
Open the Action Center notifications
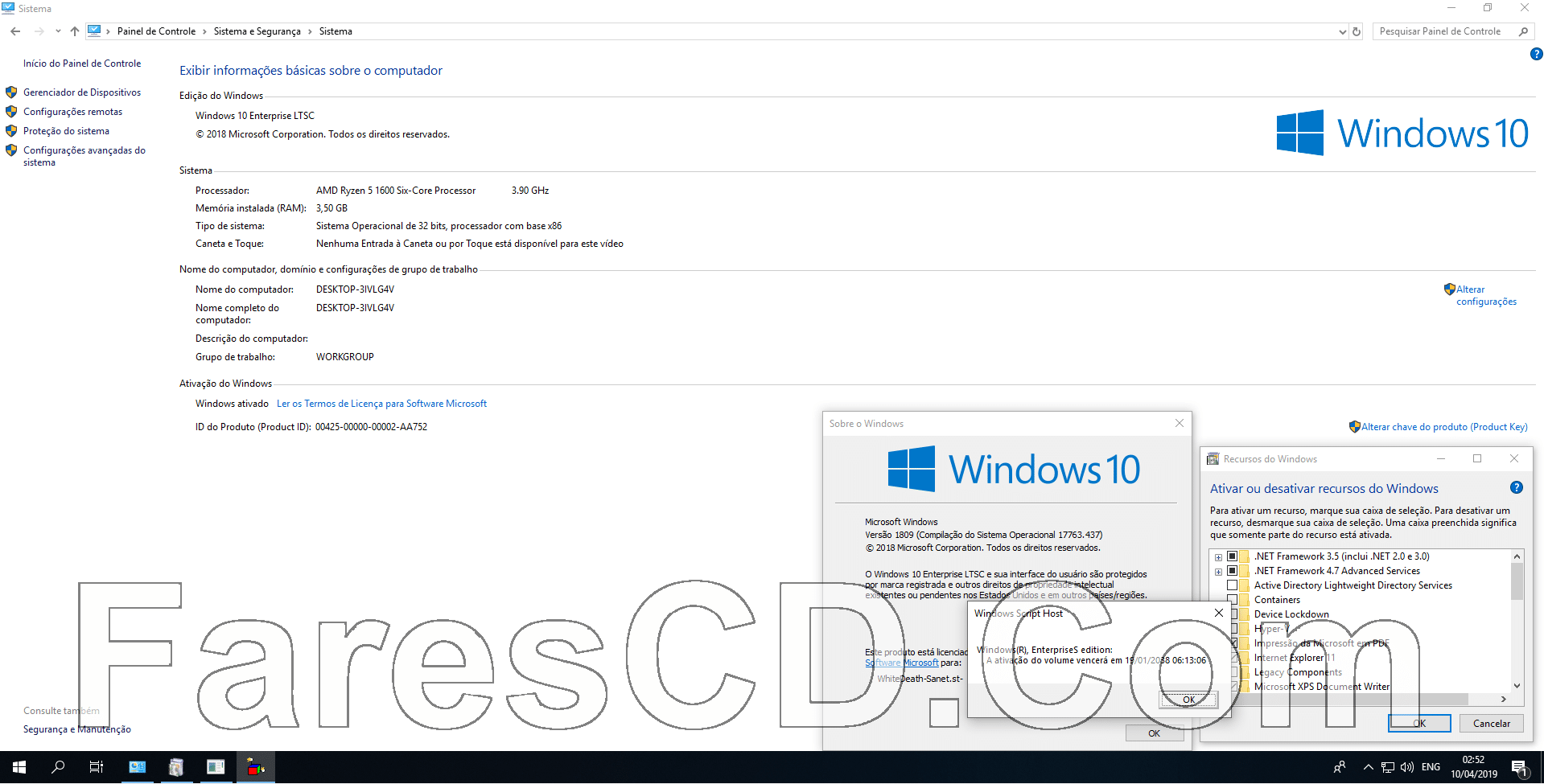pyautogui.click(x=1519, y=768)
